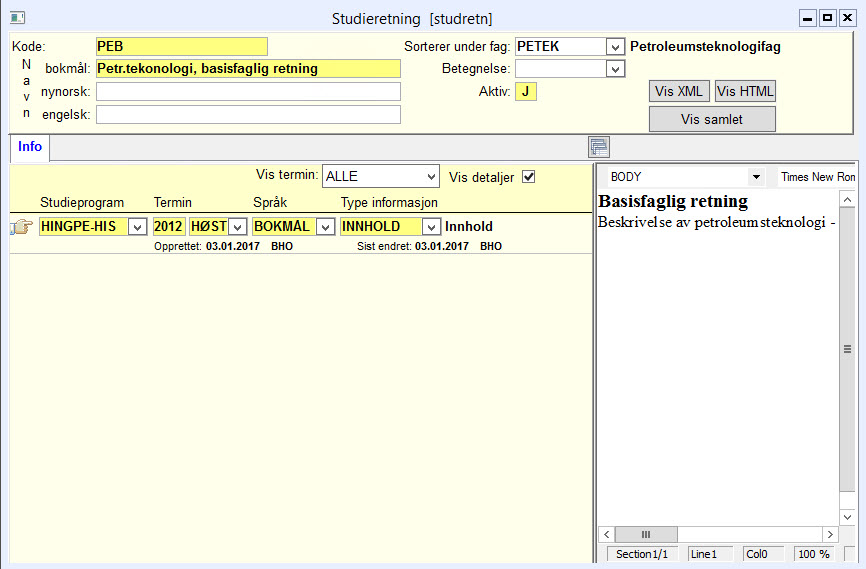Click the Vis HTML button
The width and height of the screenshot is (866, 569).
(745, 91)
